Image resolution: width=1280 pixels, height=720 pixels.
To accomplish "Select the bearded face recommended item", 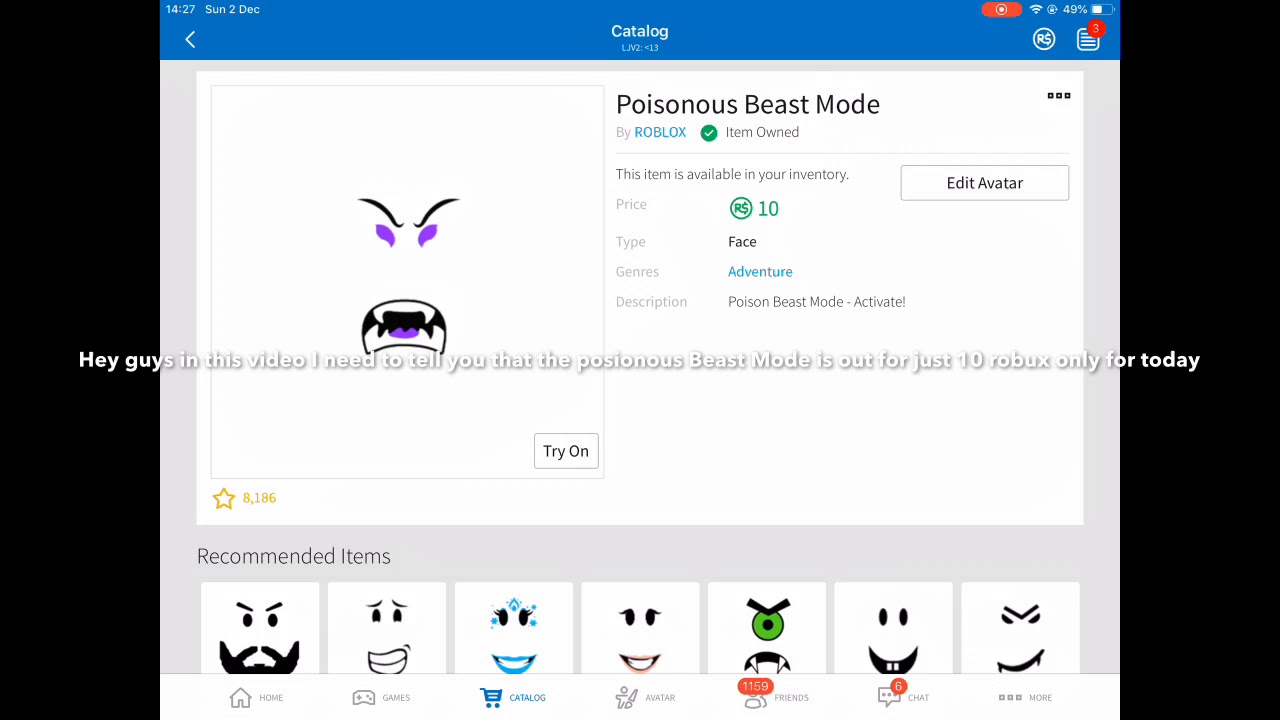I will coord(260,629).
